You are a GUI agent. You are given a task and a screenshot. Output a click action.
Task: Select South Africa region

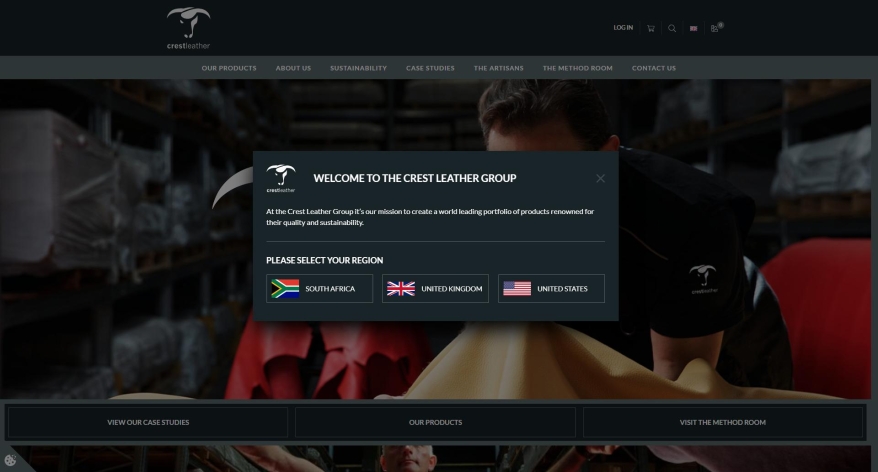319,288
